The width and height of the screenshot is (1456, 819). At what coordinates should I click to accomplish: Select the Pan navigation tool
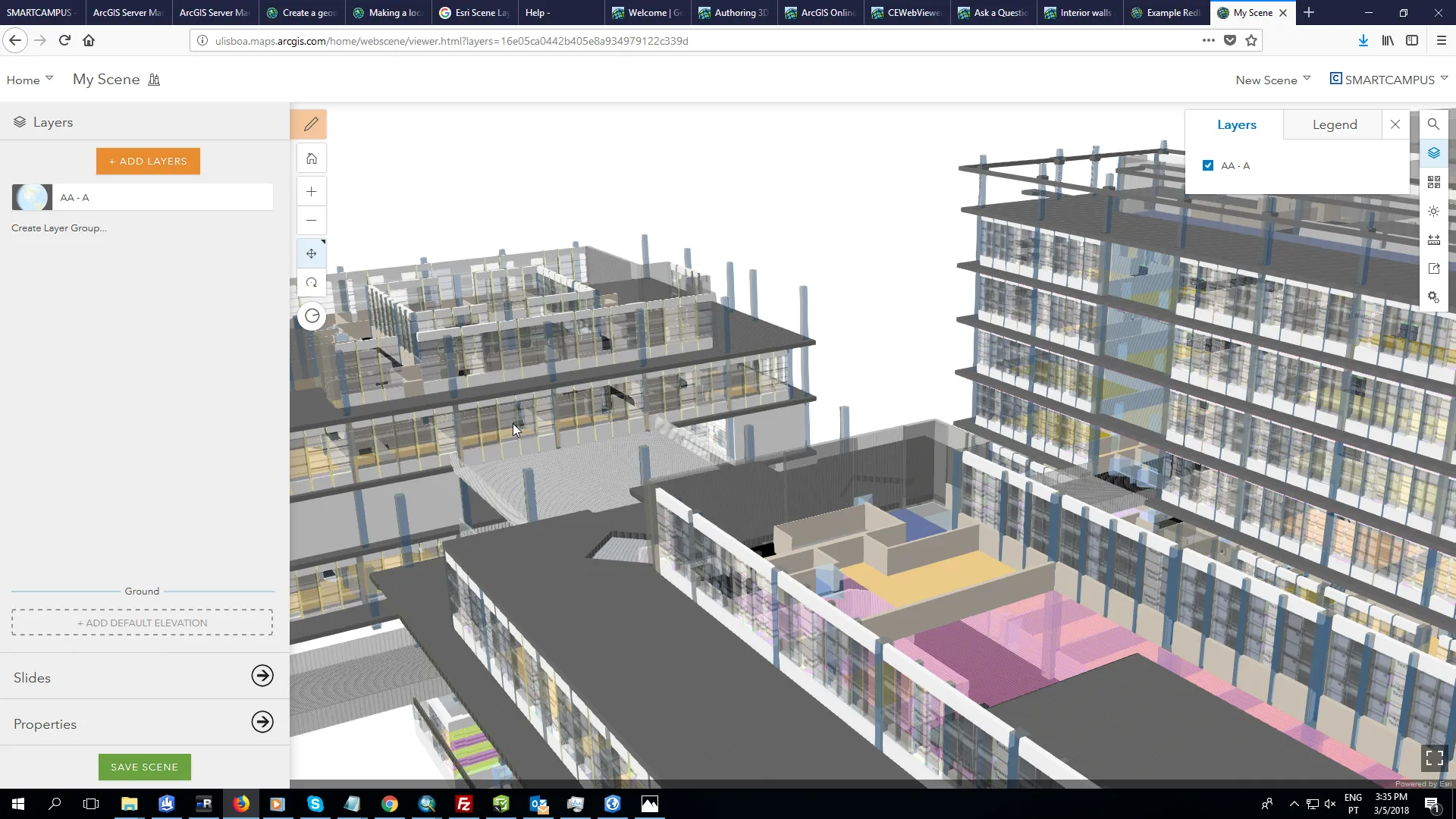(311, 254)
